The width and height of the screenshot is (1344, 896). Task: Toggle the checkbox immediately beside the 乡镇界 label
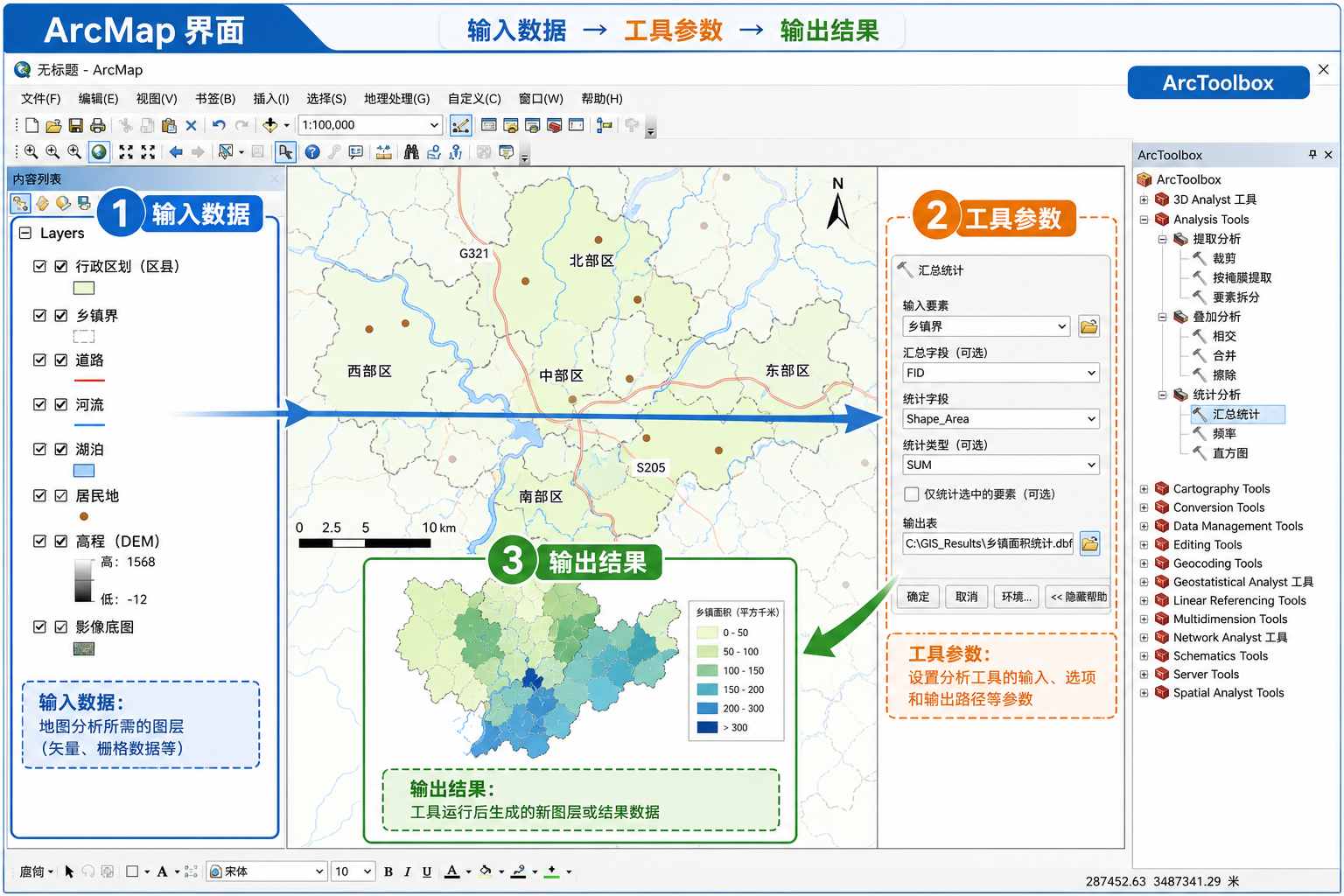point(61,315)
